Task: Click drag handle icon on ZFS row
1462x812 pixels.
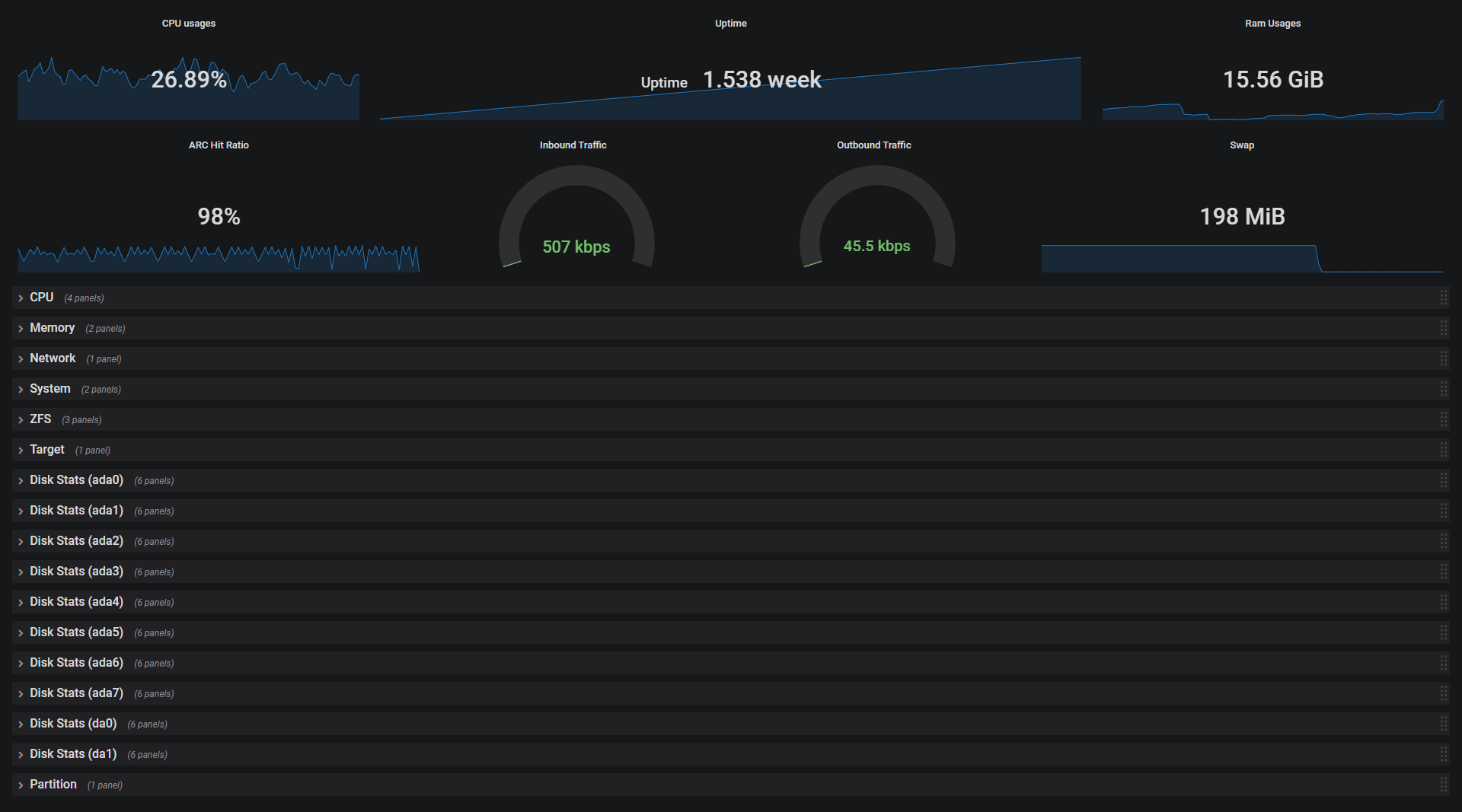Action: [x=1443, y=419]
